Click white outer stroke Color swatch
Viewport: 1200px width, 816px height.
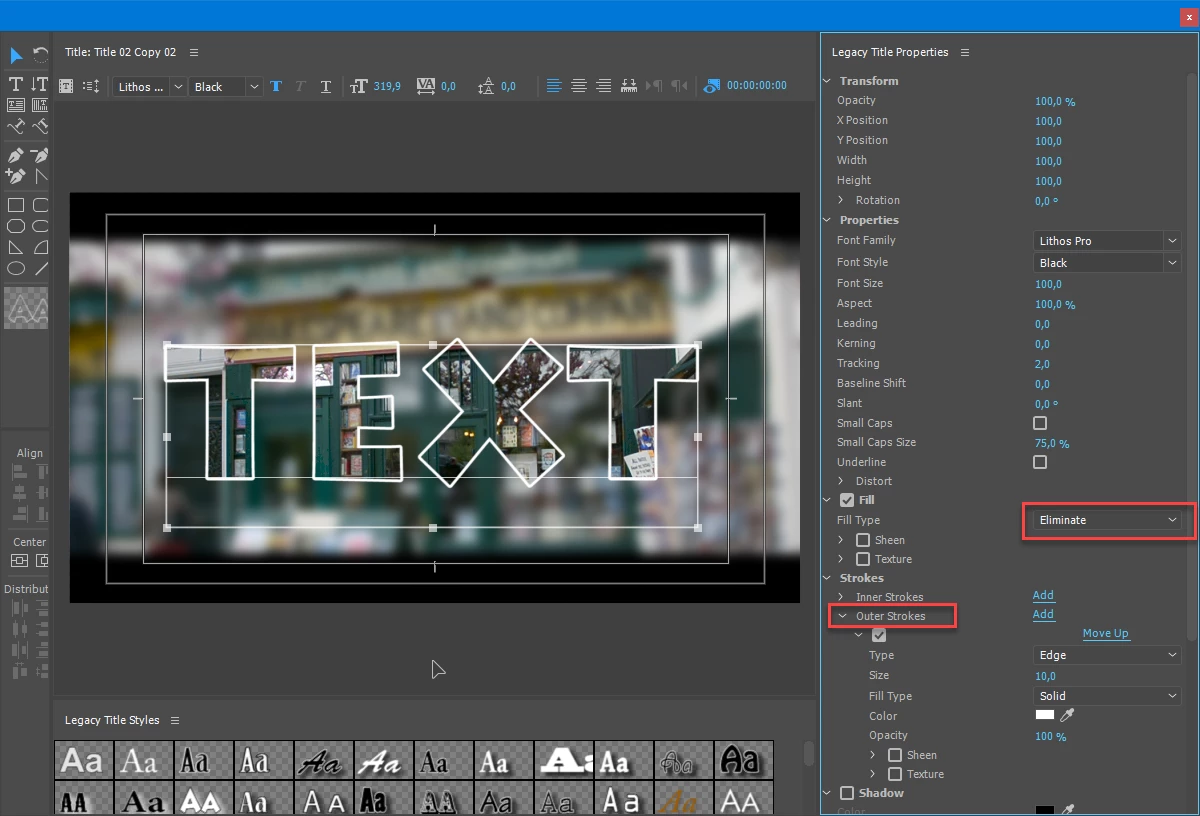coord(1044,715)
